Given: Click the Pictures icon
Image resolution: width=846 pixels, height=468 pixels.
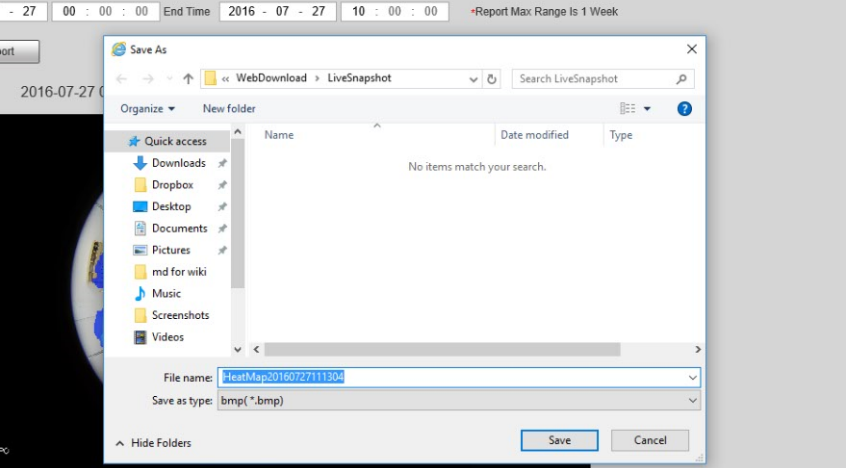Looking at the screenshot, I should point(140,250).
